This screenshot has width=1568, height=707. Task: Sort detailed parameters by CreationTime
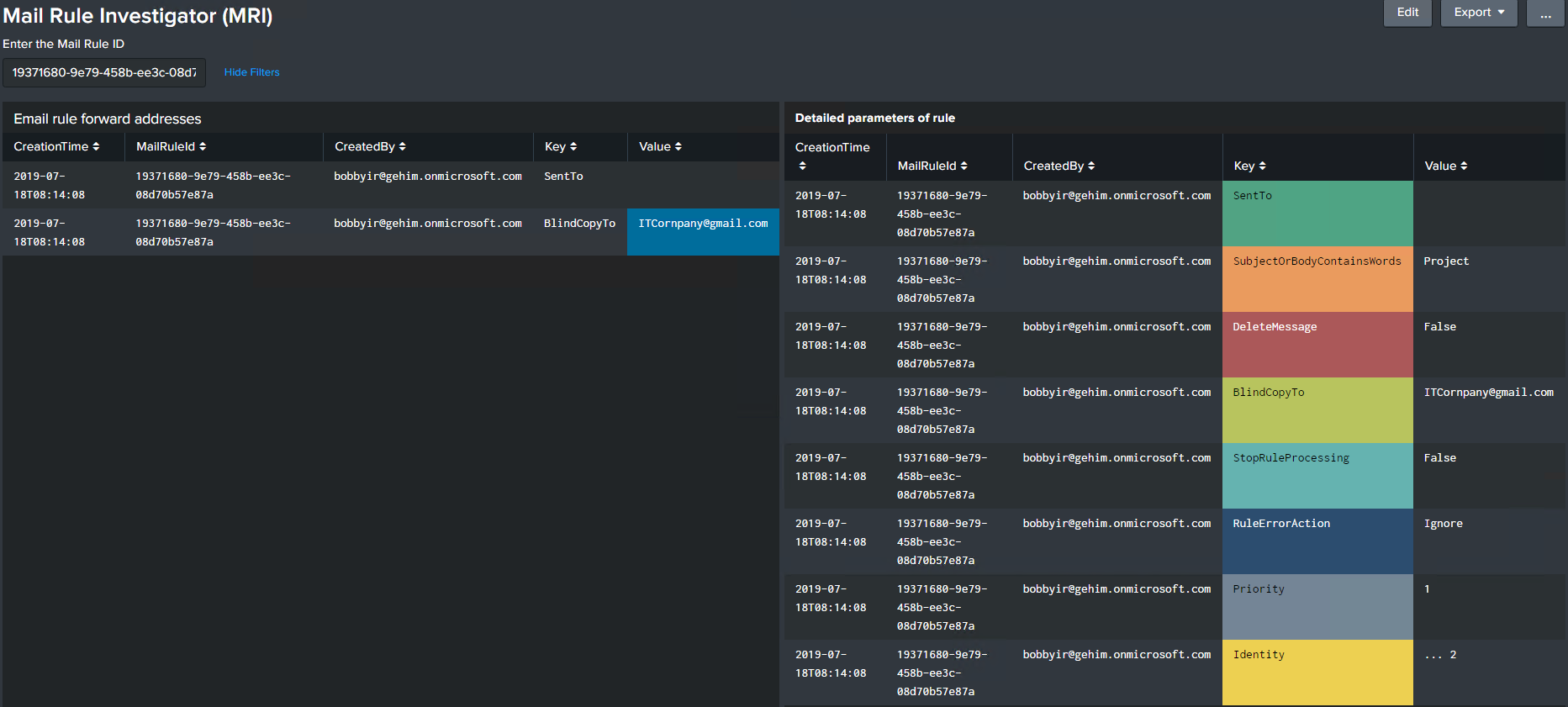[x=832, y=156]
